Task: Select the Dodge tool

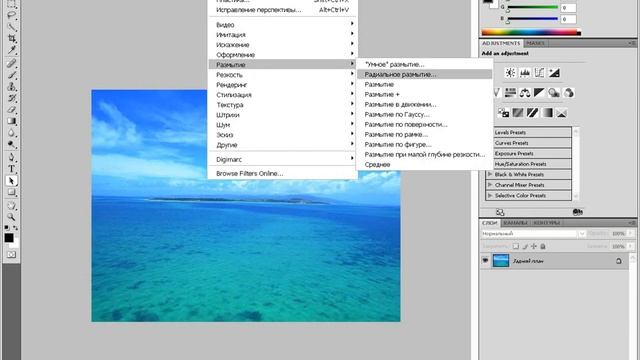Action: pyautogui.click(x=11, y=144)
